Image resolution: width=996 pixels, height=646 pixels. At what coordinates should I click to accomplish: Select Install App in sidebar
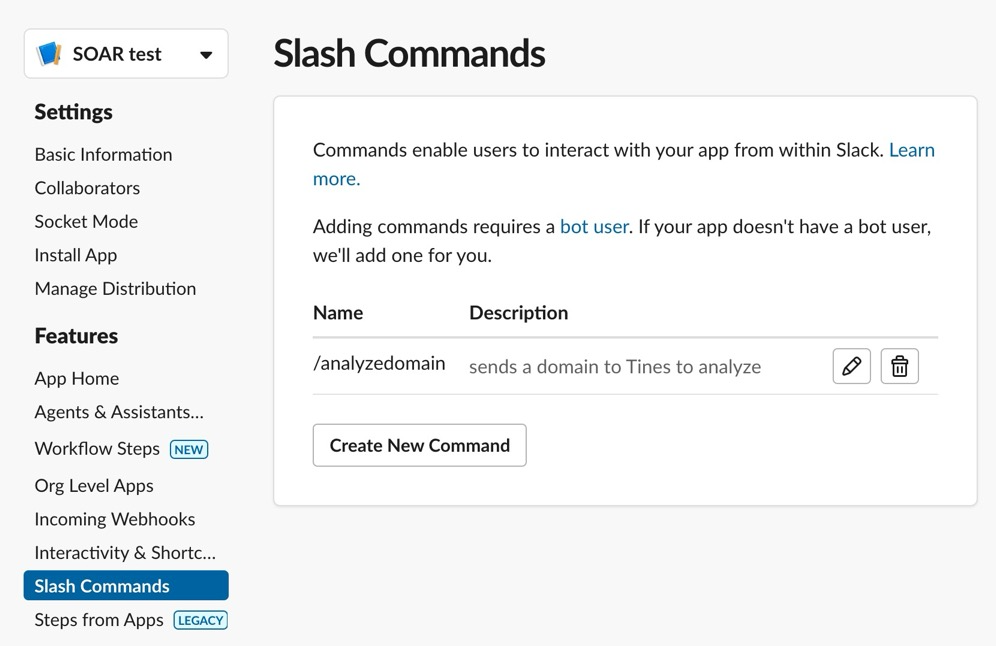coord(76,255)
